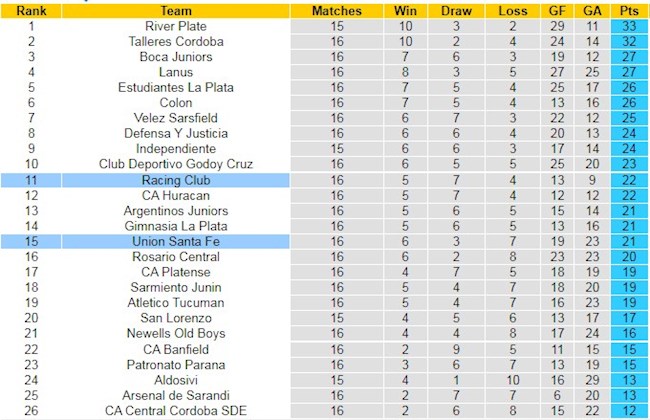Open the Union Santa Fe team entry
Screen dimensions: 650x420
[176, 241]
